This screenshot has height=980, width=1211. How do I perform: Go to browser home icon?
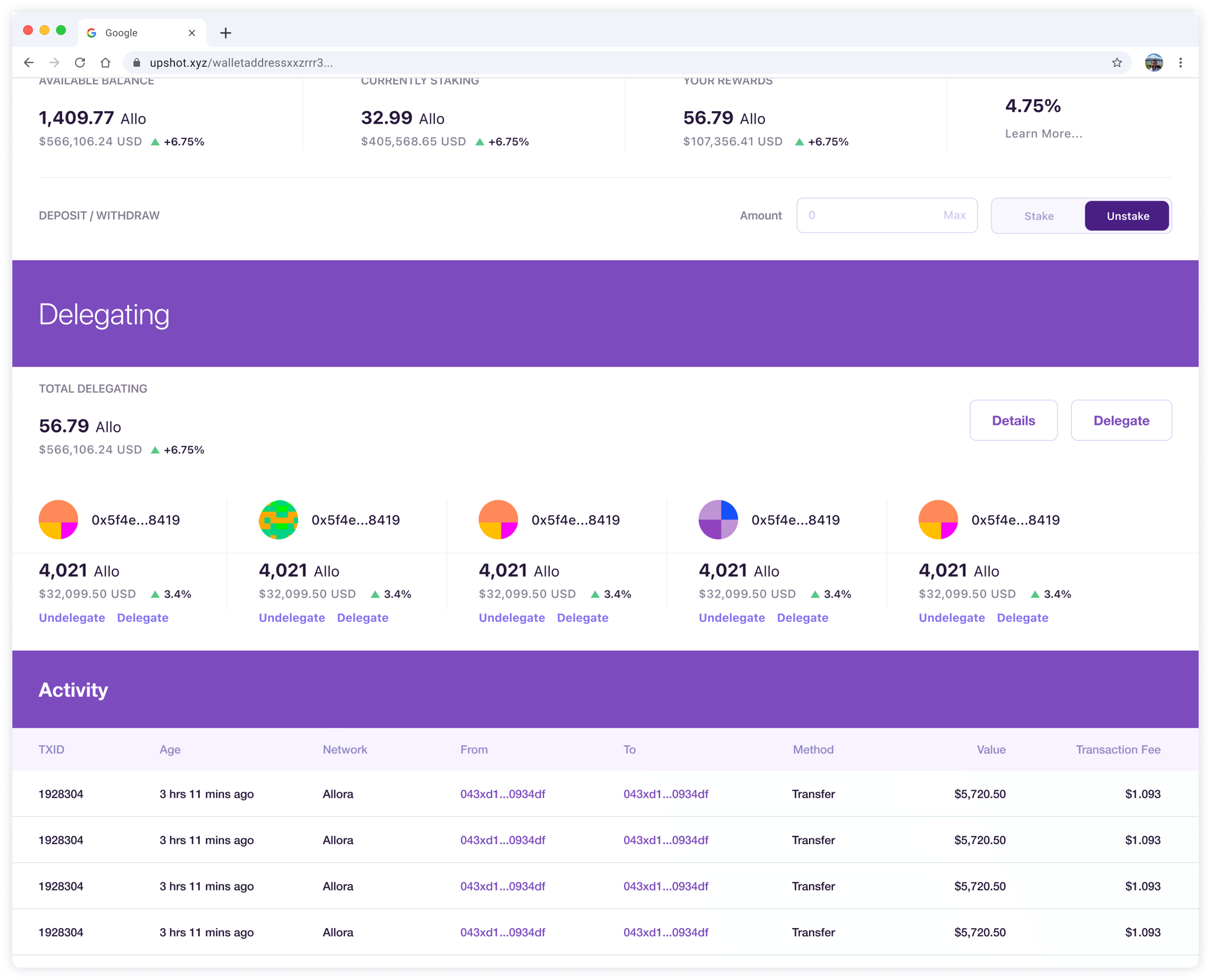(105, 63)
